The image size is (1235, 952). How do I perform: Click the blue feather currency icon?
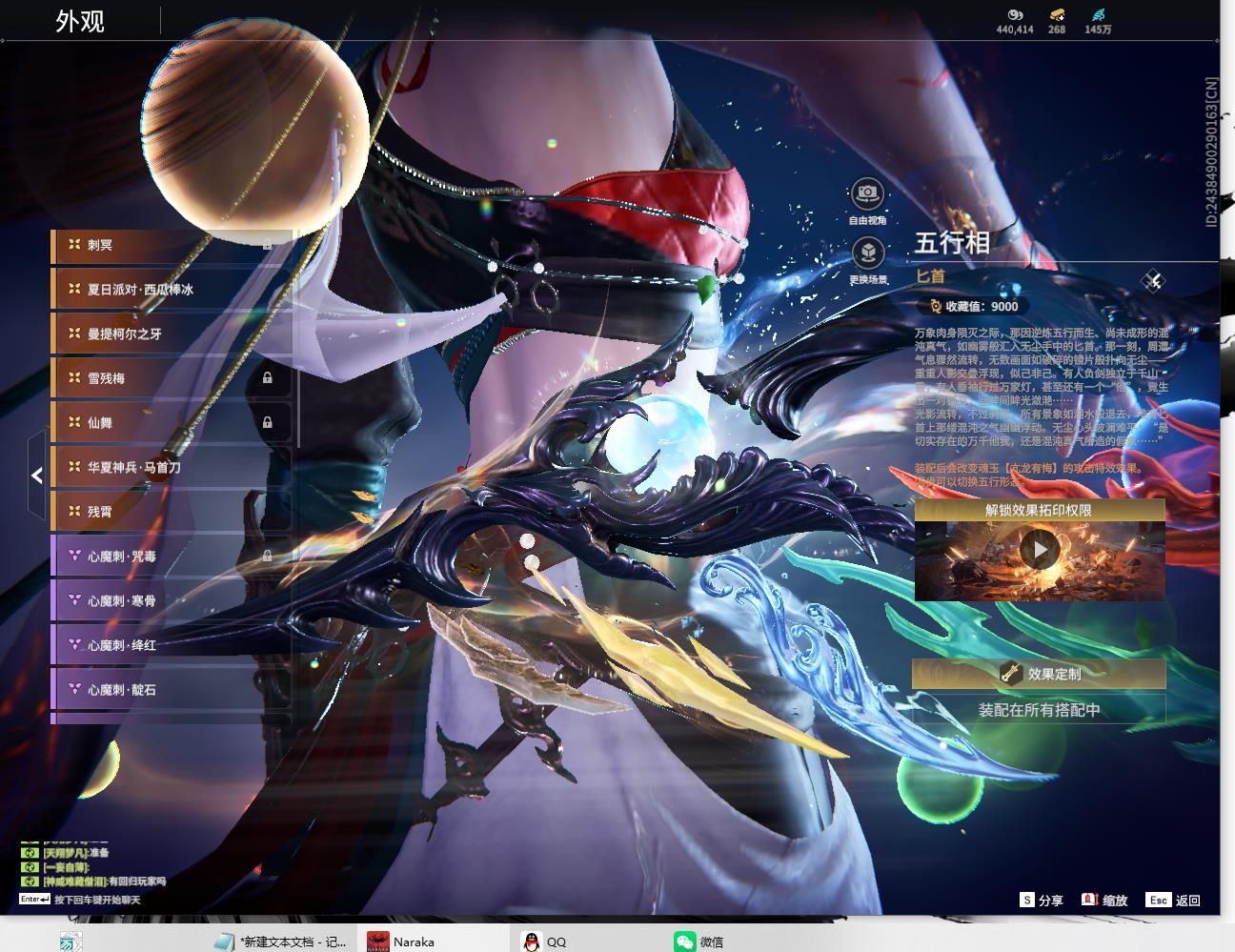(x=1098, y=14)
